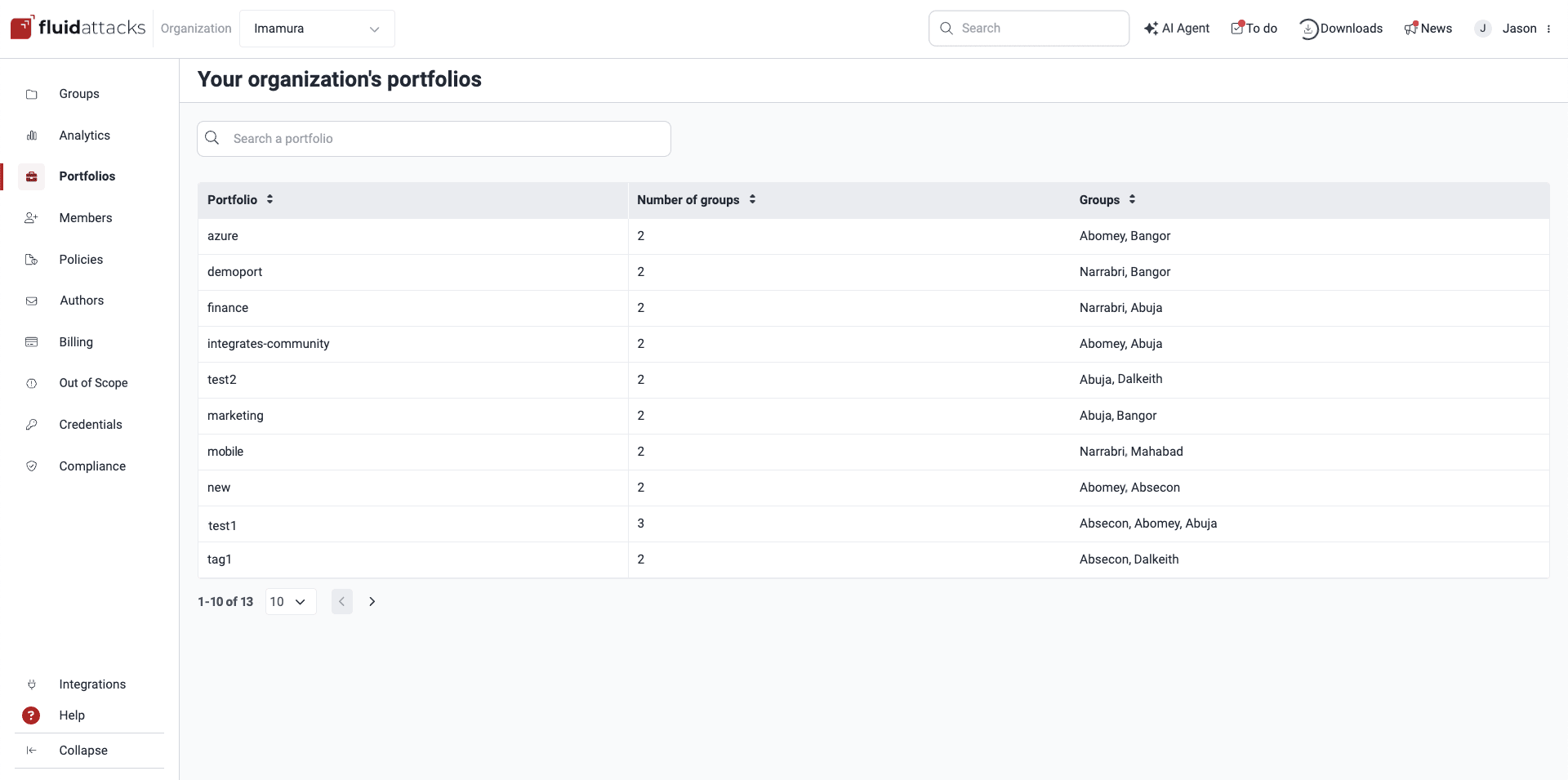The height and width of the screenshot is (780, 1568).
Task: Click the Portfolios sidebar icon
Action: coord(31,176)
